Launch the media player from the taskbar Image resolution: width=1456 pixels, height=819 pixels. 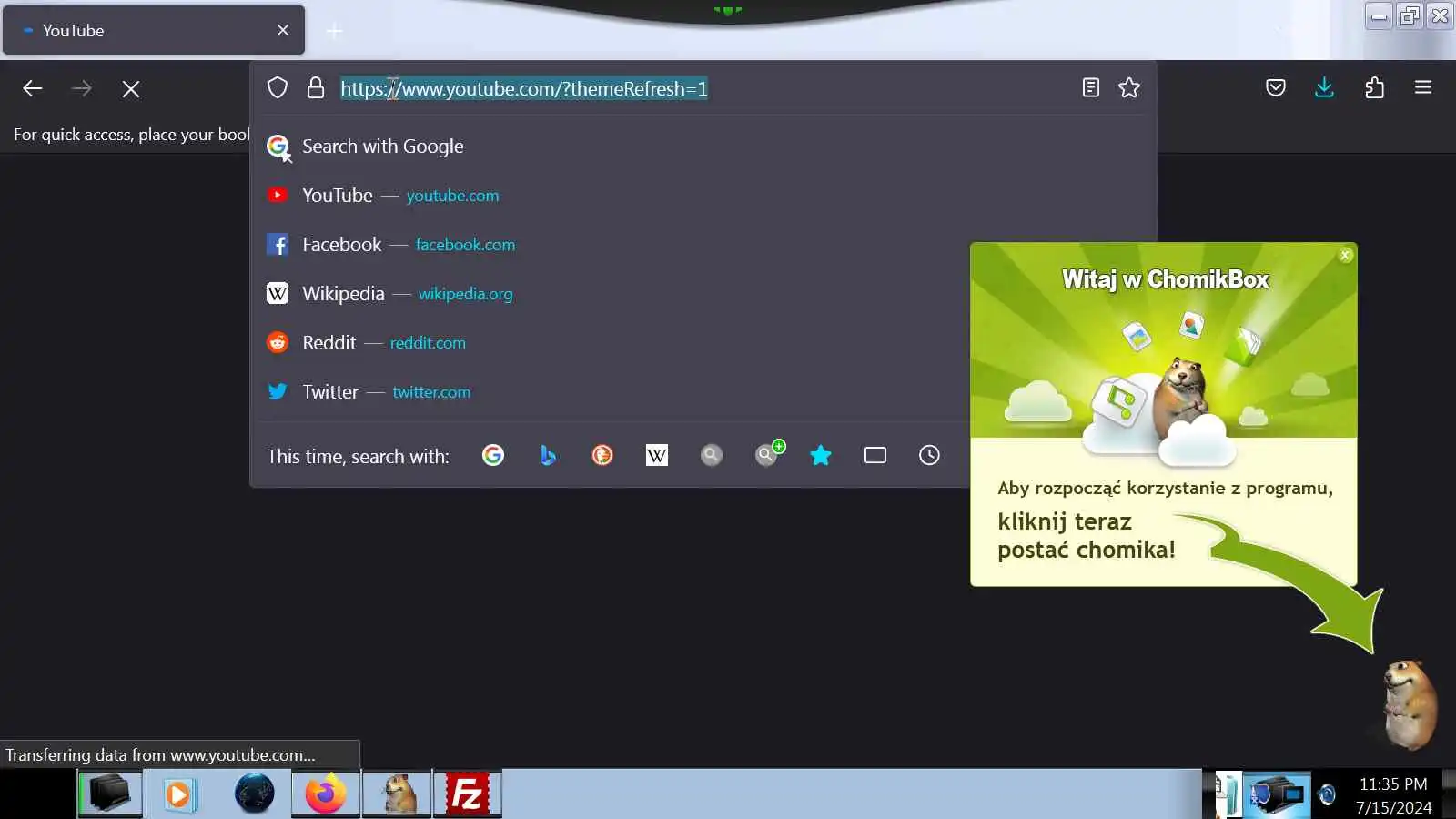180,794
